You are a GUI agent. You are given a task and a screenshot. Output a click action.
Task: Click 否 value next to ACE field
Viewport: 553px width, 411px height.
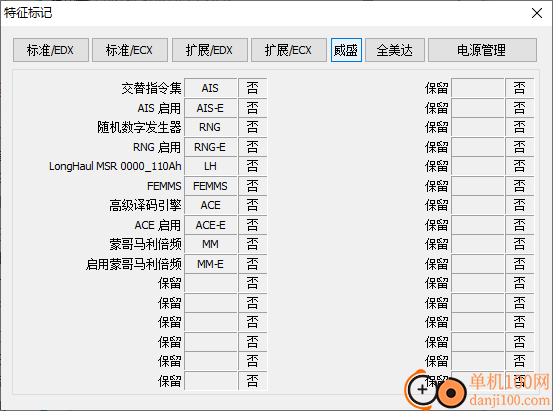[x=253, y=205]
